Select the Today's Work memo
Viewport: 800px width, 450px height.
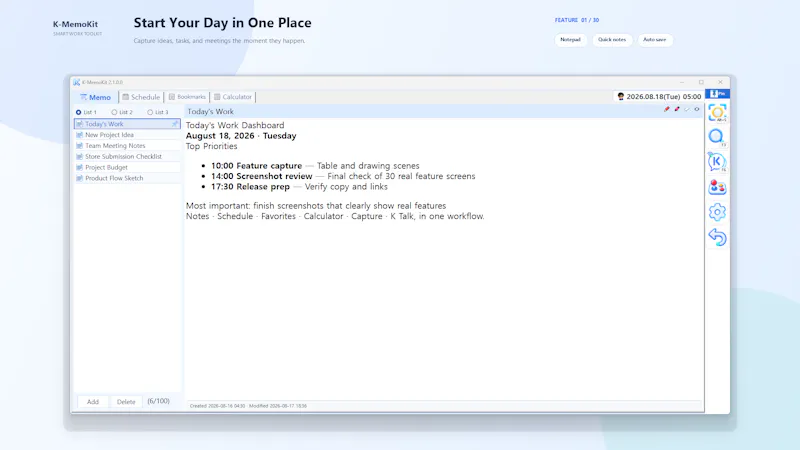point(127,124)
